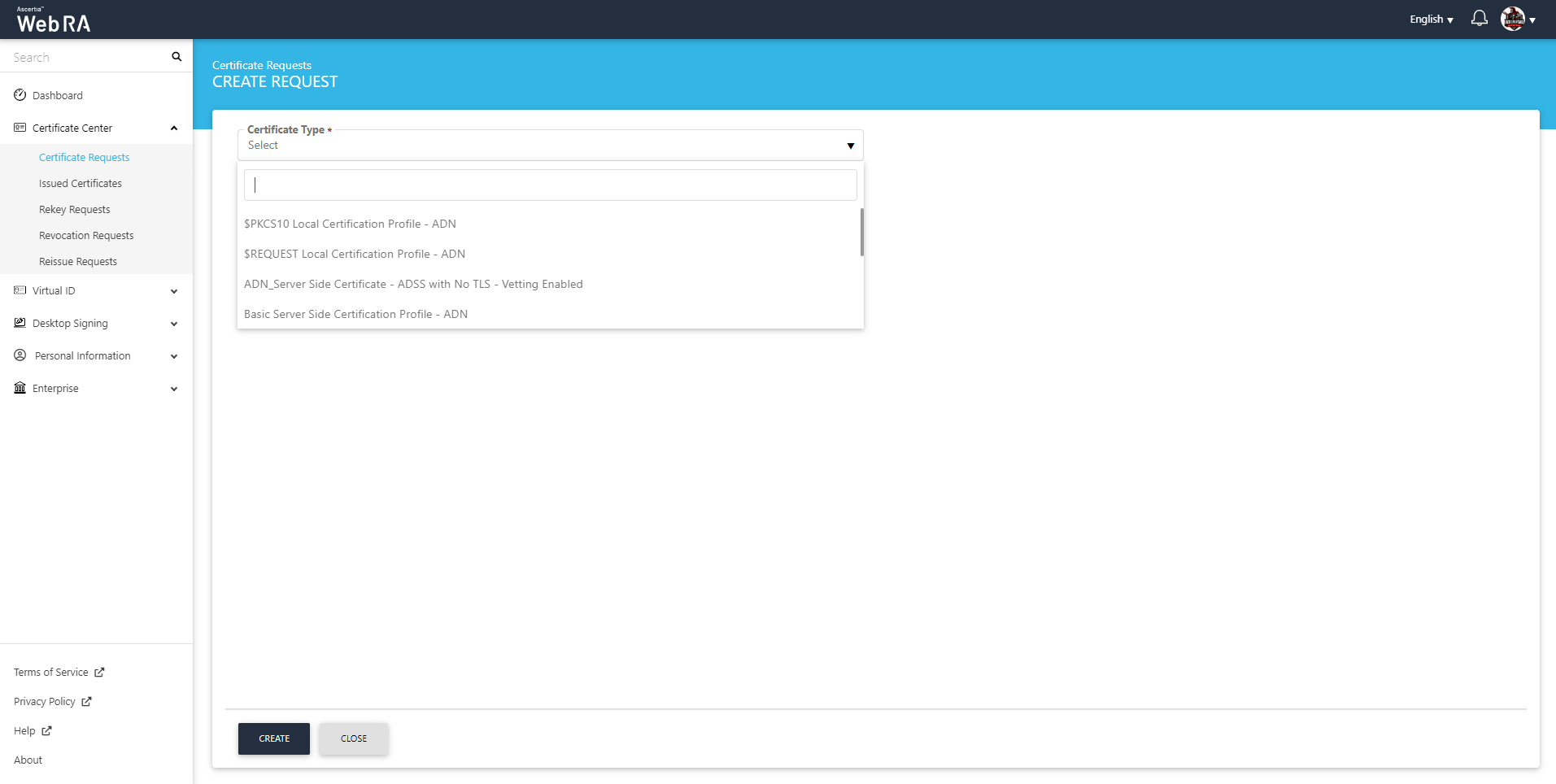
Task: Click the CREATE button
Action: (x=274, y=738)
